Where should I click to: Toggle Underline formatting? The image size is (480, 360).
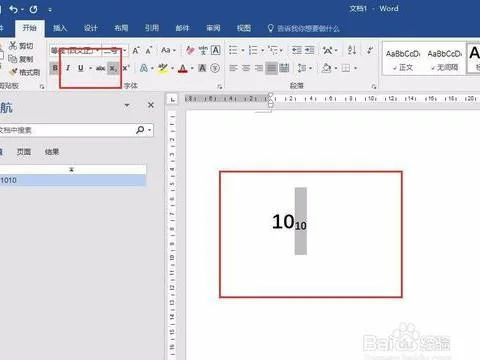[81, 68]
